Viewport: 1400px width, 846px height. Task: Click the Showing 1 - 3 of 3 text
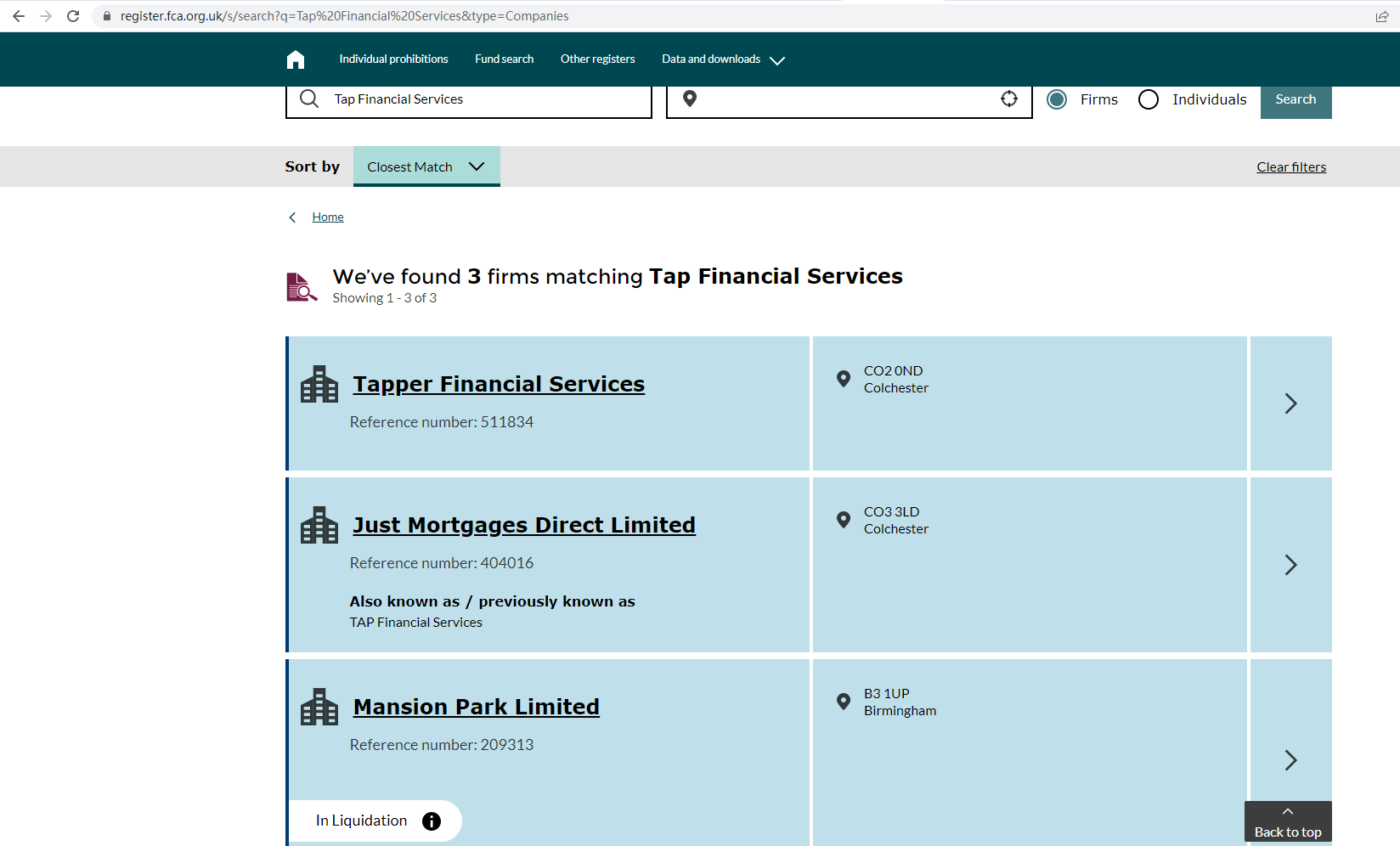coord(385,298)
